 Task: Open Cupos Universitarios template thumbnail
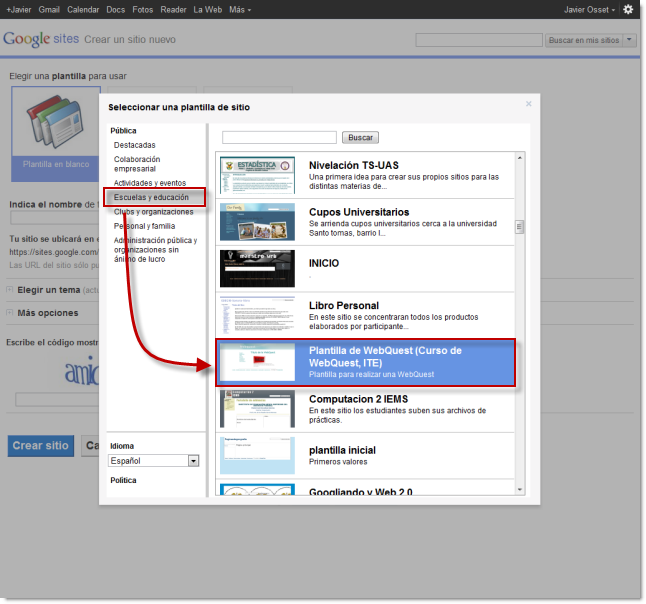pos(257,222)
